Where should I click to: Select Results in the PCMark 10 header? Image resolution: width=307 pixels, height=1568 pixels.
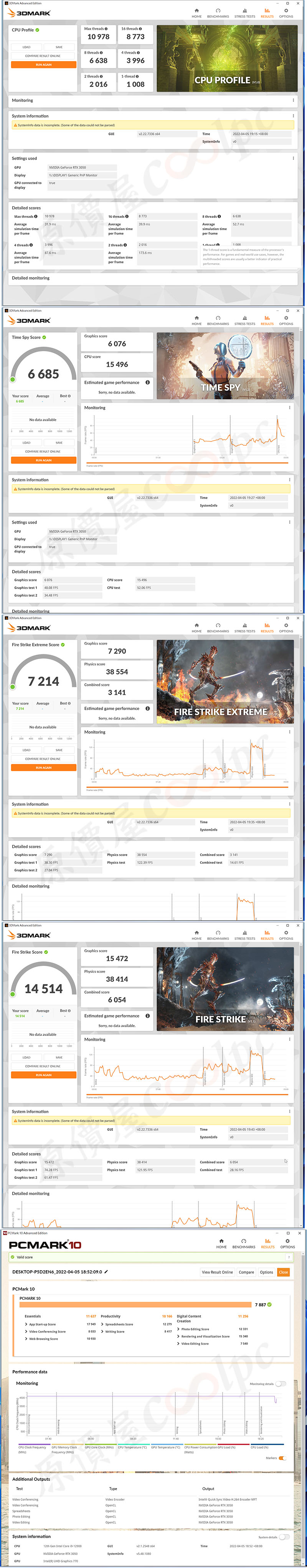pos(267,1243)
